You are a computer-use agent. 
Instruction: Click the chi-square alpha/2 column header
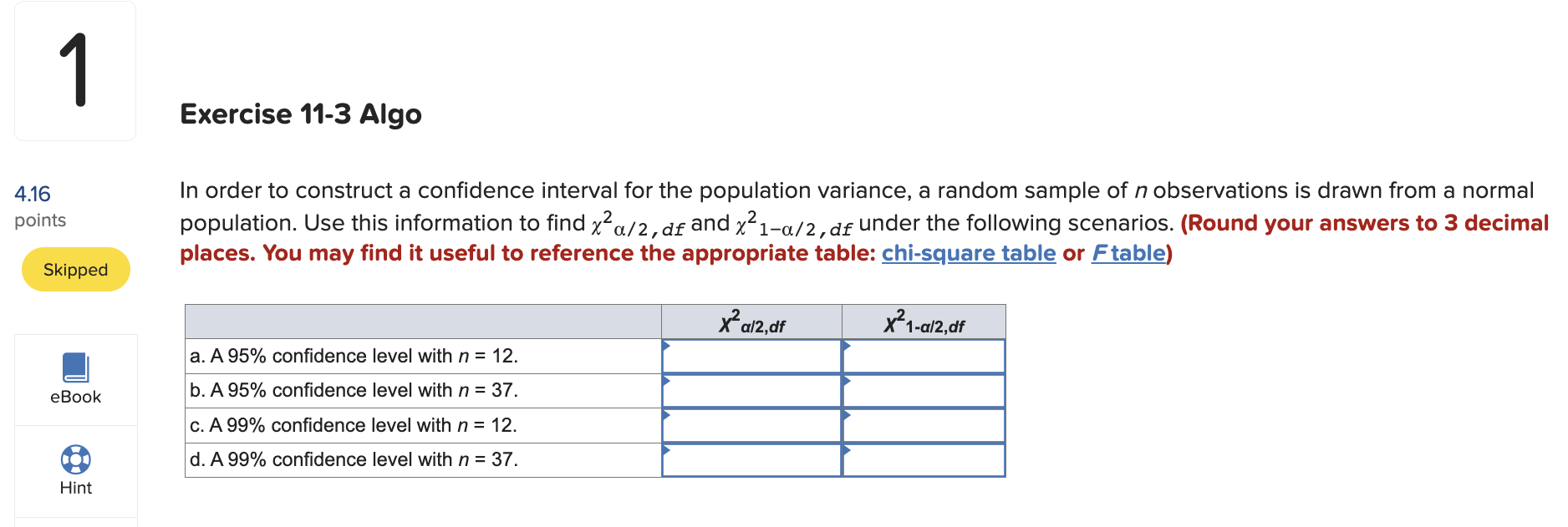pos(751,322)
